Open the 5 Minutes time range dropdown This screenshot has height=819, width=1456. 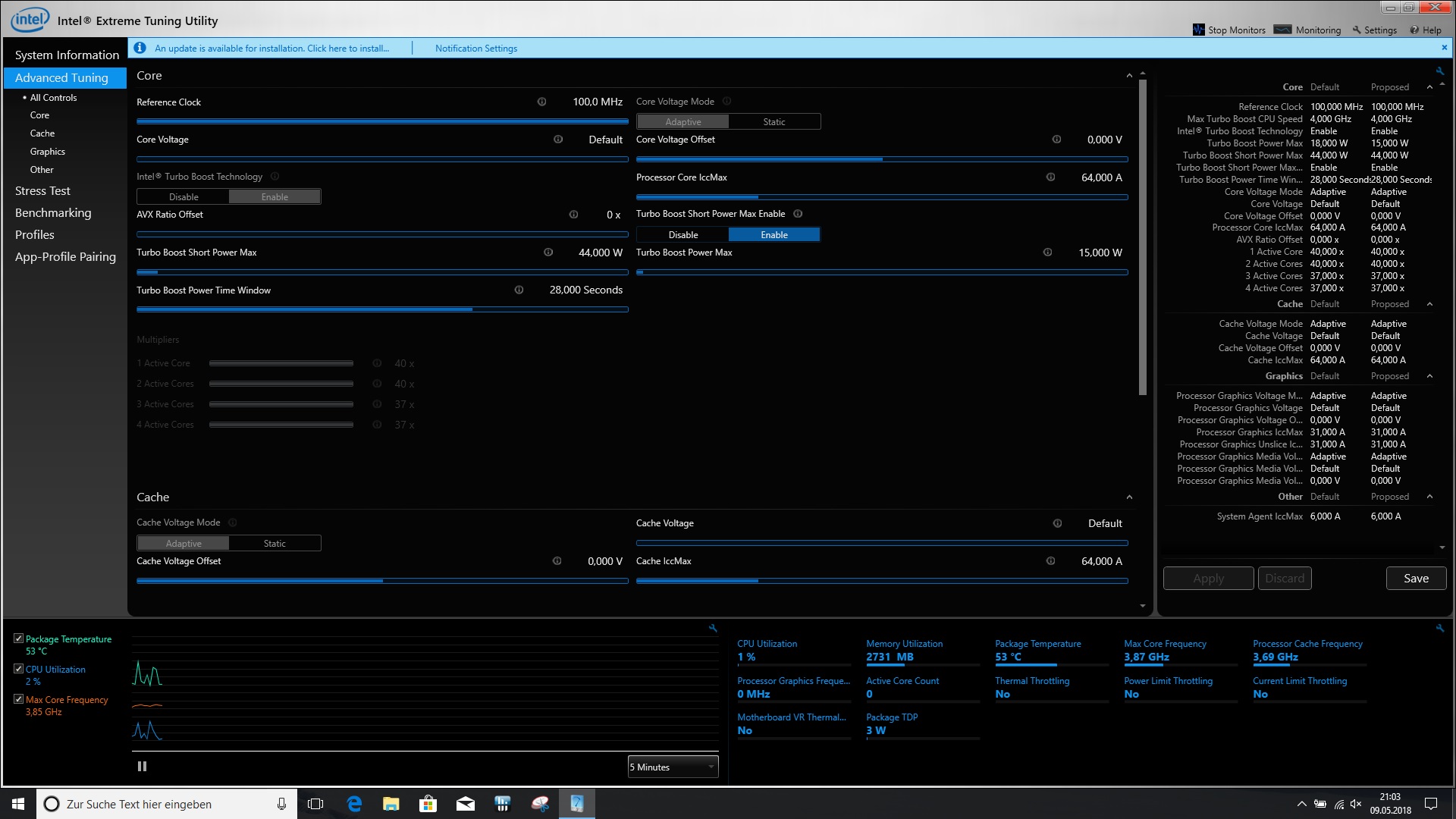point(673,767)
